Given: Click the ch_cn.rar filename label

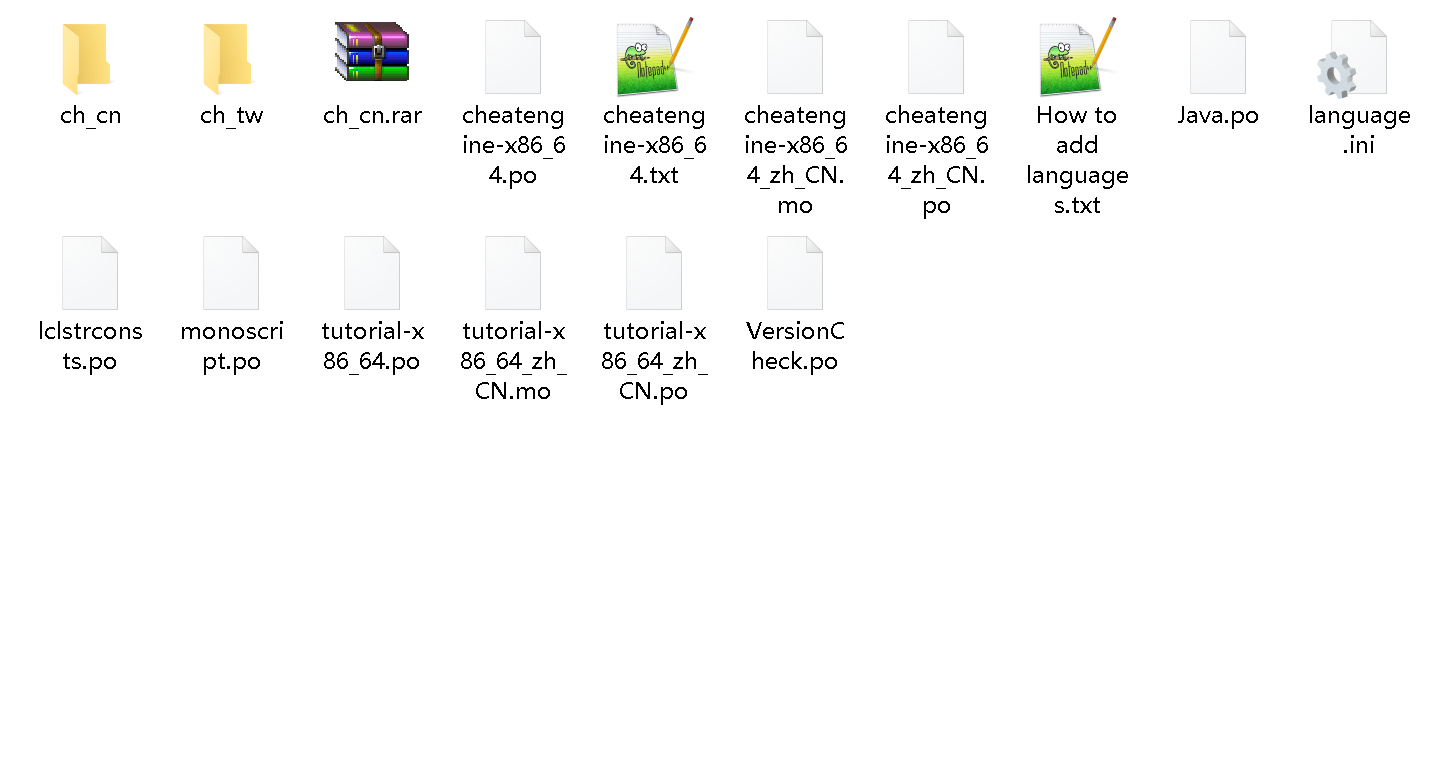Looking at the screenshot, I should point(372,116).
